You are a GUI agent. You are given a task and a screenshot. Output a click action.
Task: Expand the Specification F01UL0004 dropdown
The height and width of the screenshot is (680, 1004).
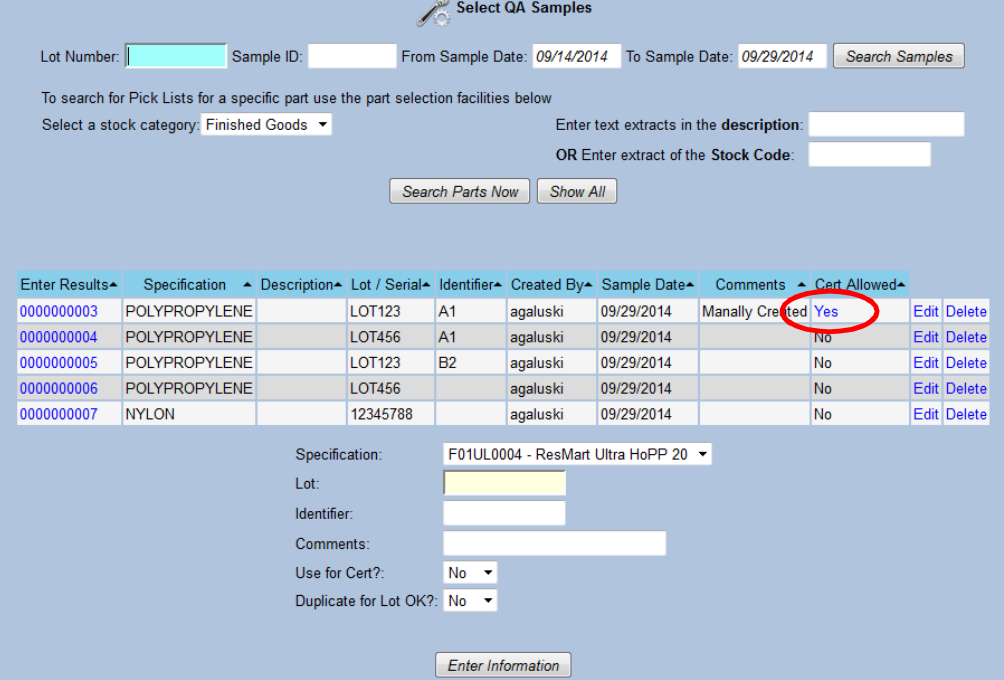click(x=577, y=454)
